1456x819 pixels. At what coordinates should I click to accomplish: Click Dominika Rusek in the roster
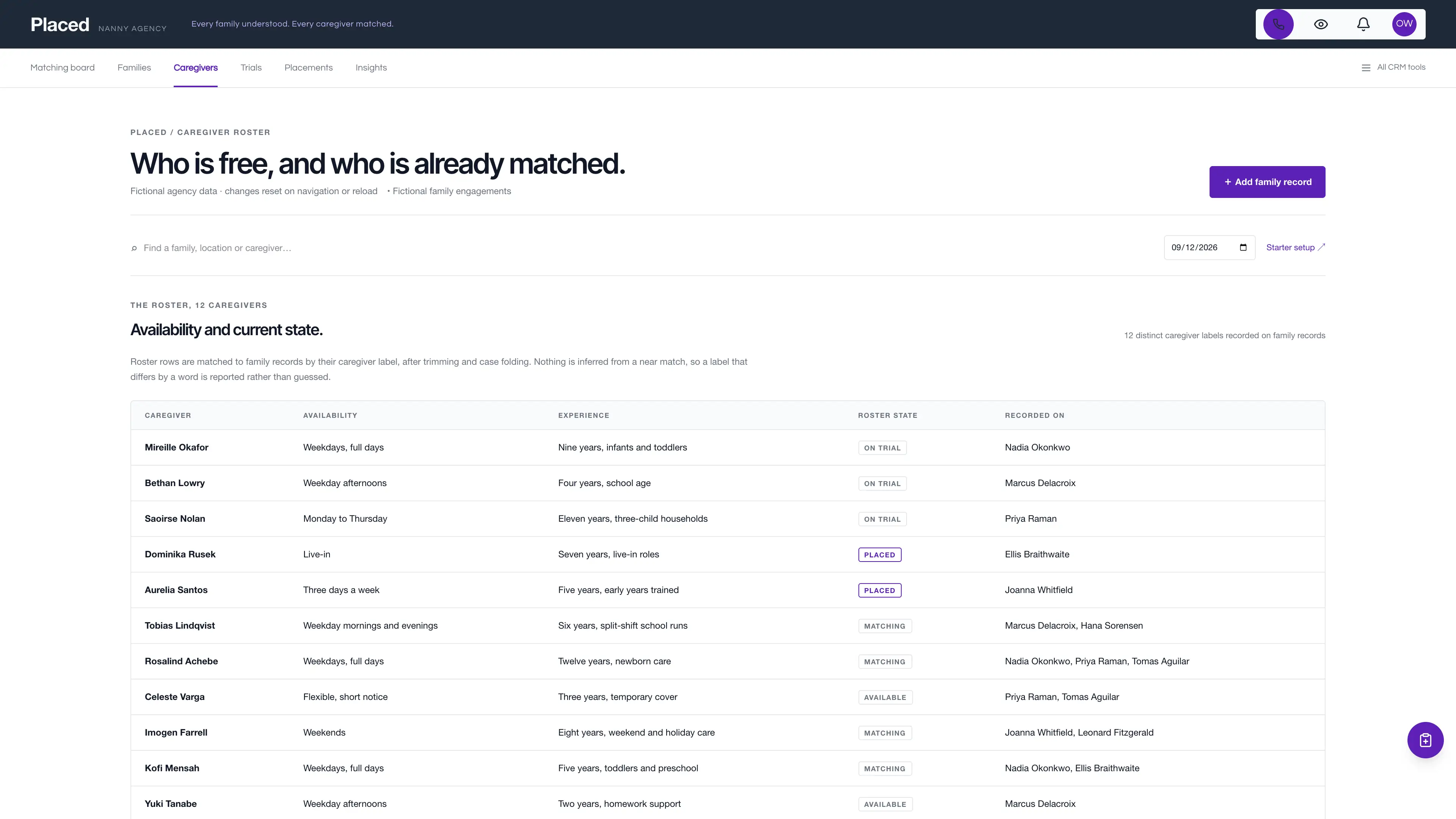pos(180,554)
